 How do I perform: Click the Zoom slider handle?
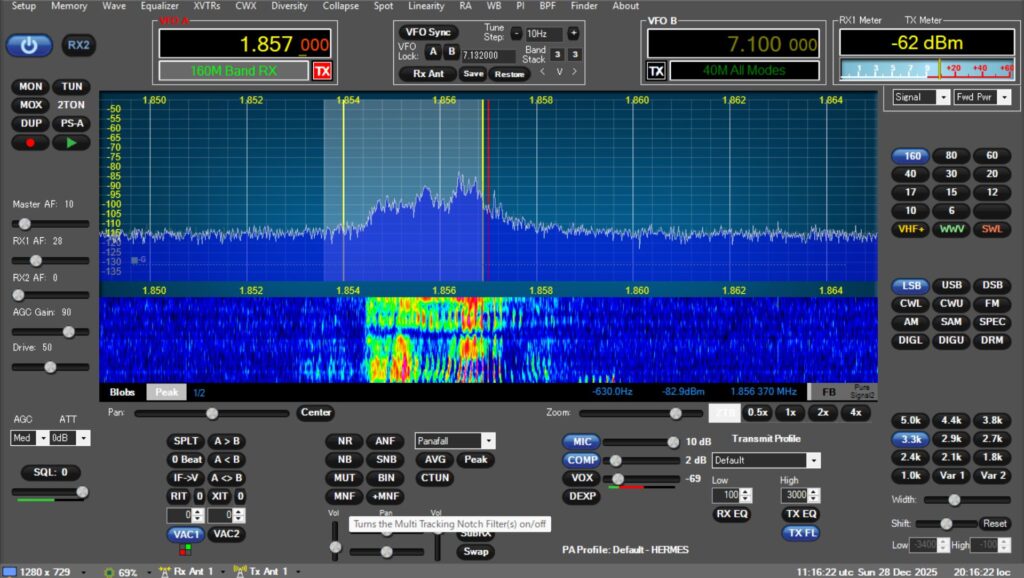674,413
